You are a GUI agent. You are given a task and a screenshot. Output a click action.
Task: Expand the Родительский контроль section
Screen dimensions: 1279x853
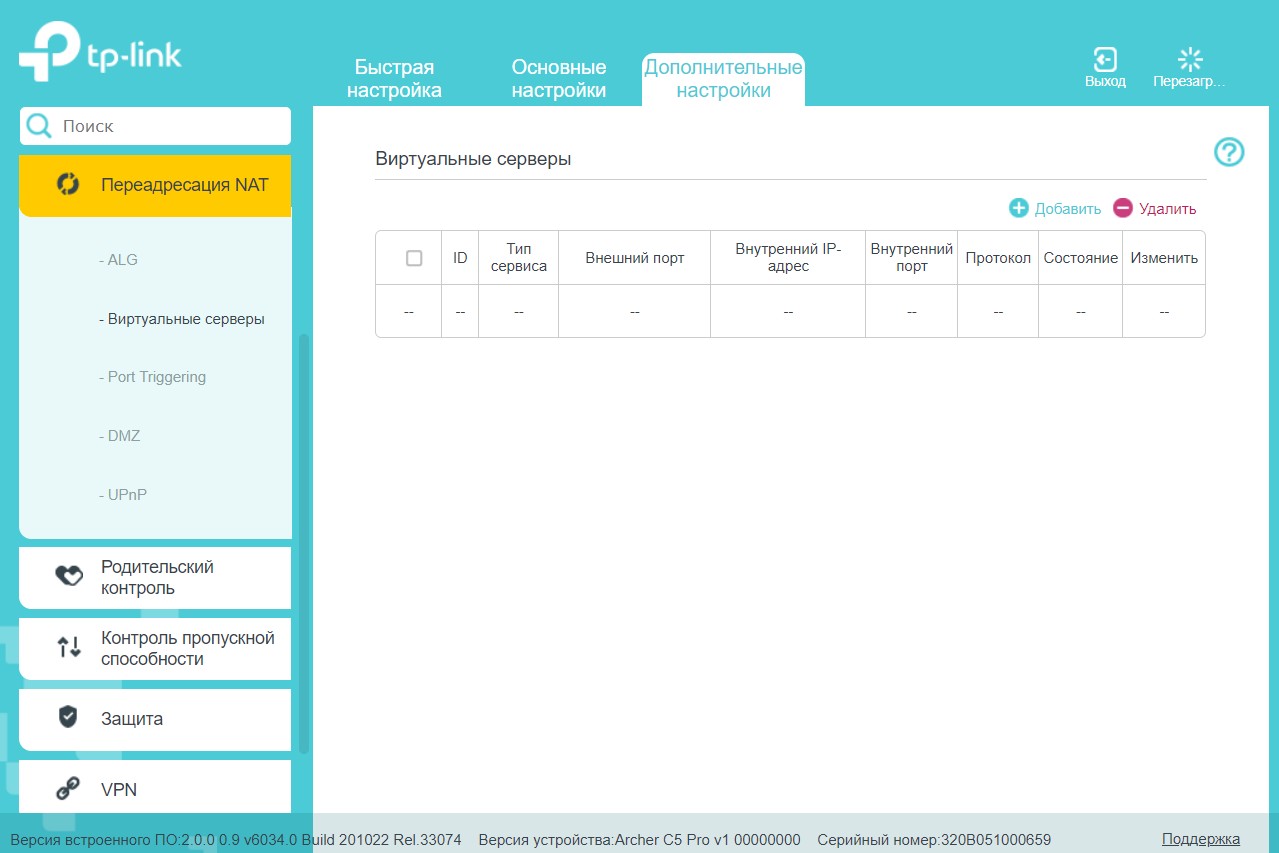[155, 578]
